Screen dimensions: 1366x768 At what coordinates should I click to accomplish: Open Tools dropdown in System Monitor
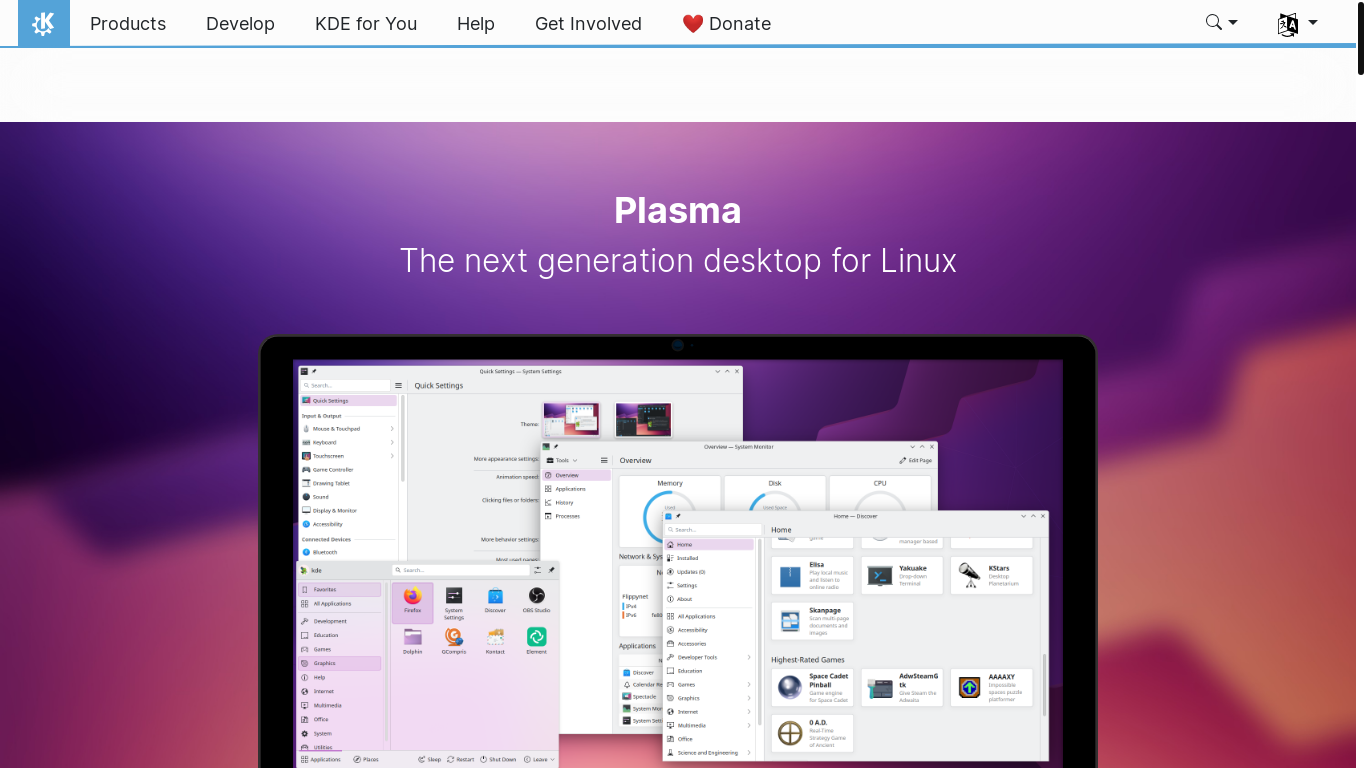562,460
